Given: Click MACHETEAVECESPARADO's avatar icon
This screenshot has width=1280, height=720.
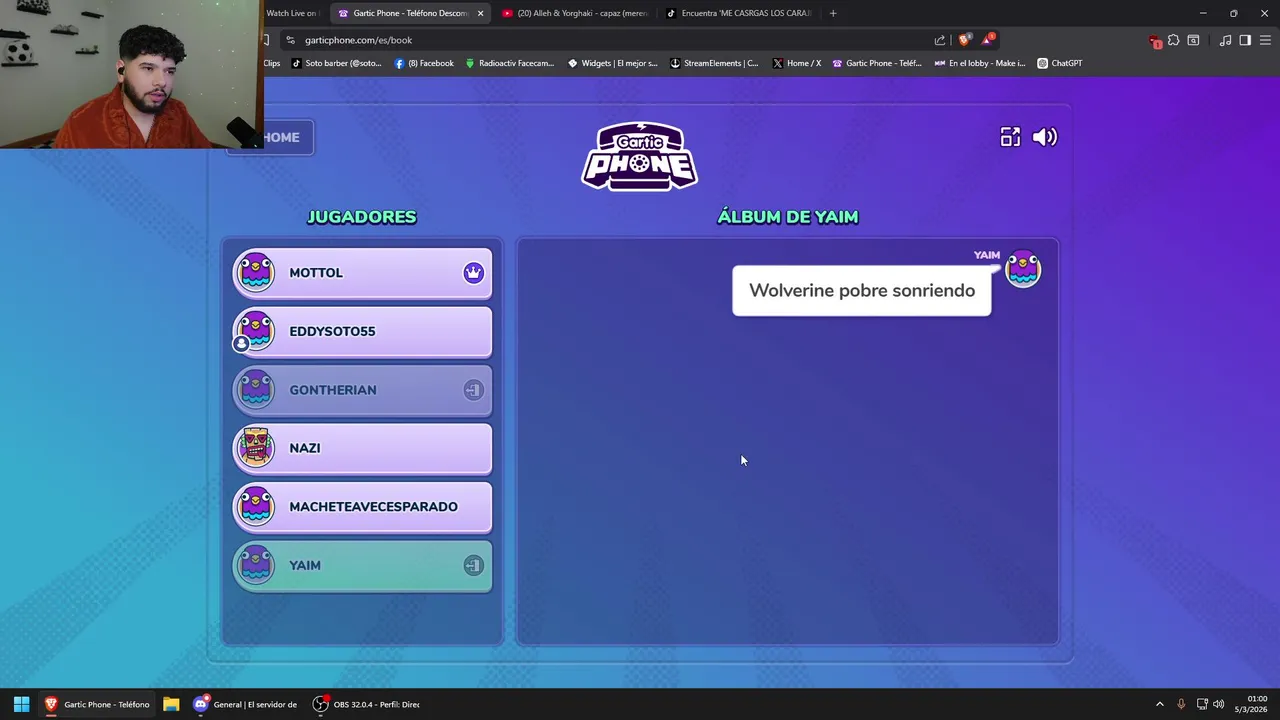Looking at the screenshot, I should 255,507.
